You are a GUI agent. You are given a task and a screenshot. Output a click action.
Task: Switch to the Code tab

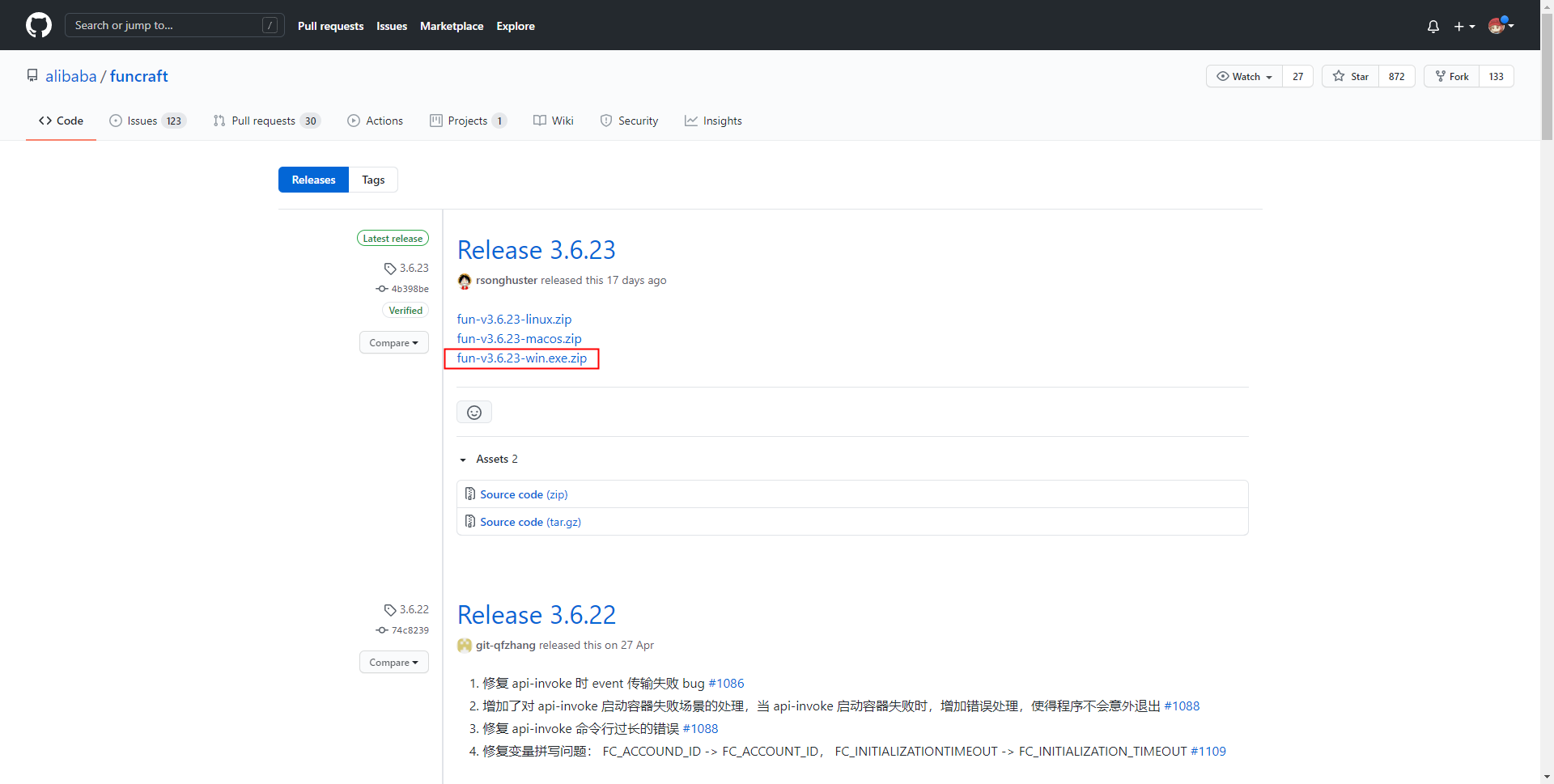tap(61, 121)
